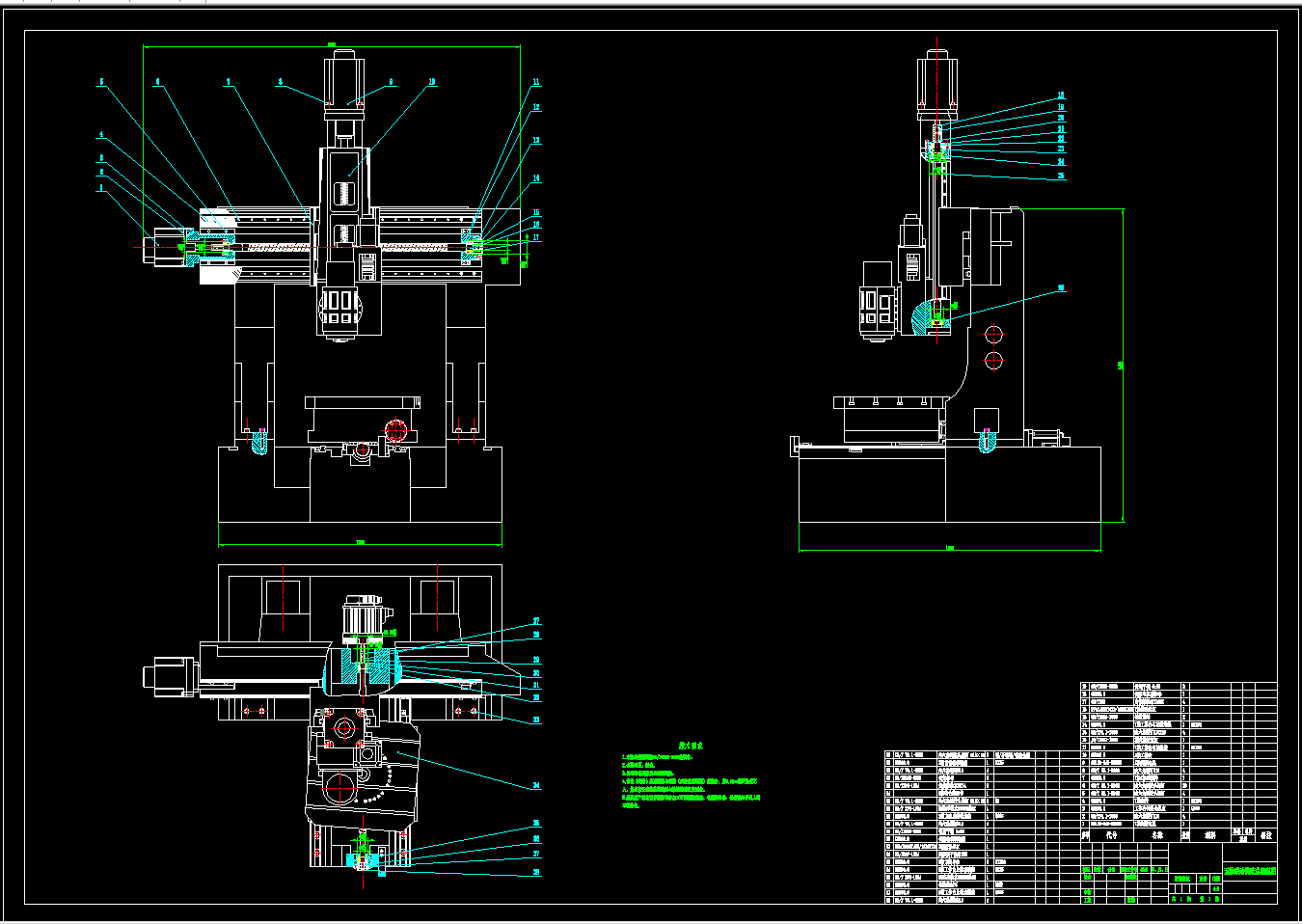The height and width of the screenshot is (924, 1302).
Task: Select part balloon number 33 in top view
Action: (x=536, y=720)
